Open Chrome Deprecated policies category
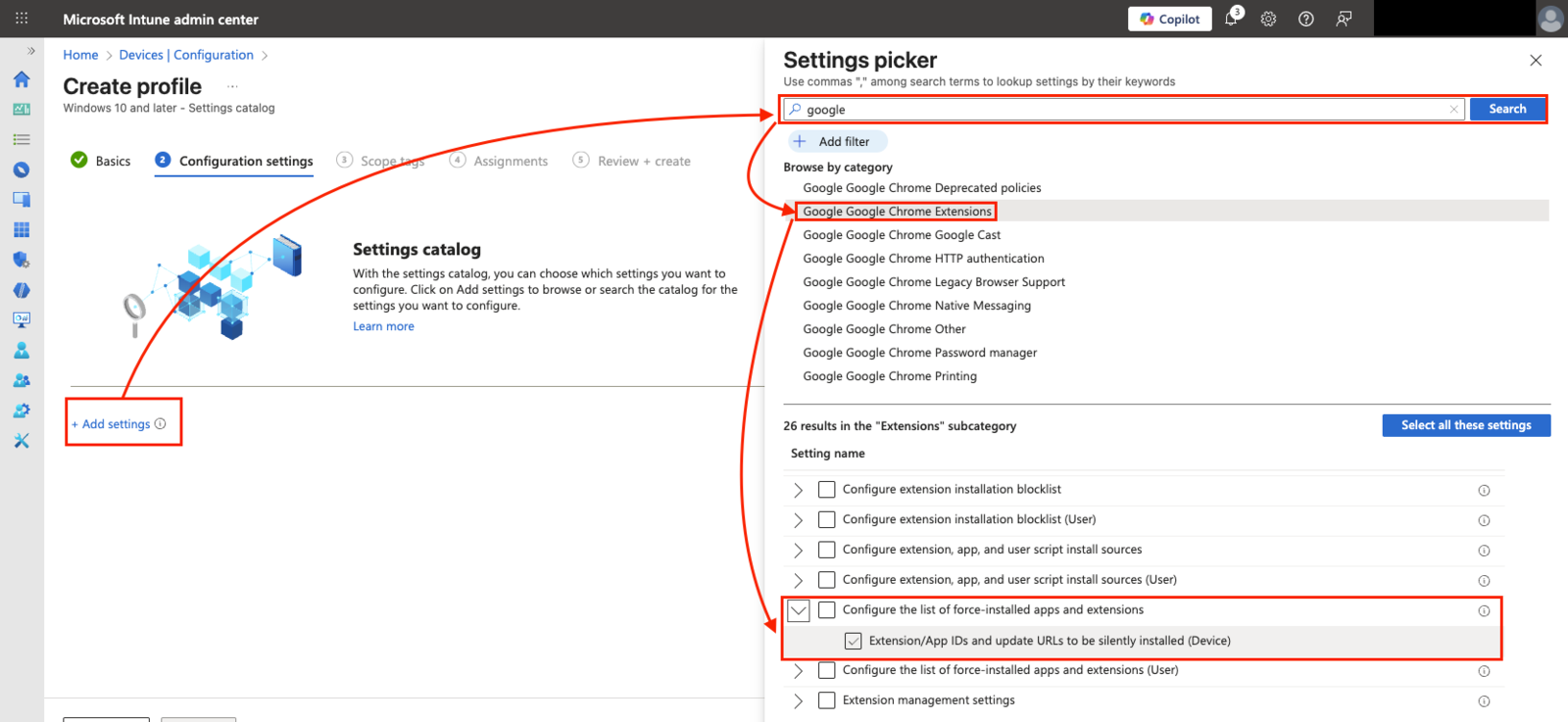This screenshot has width=1568, height=722. pyautogui.click(x=921, y=188)
